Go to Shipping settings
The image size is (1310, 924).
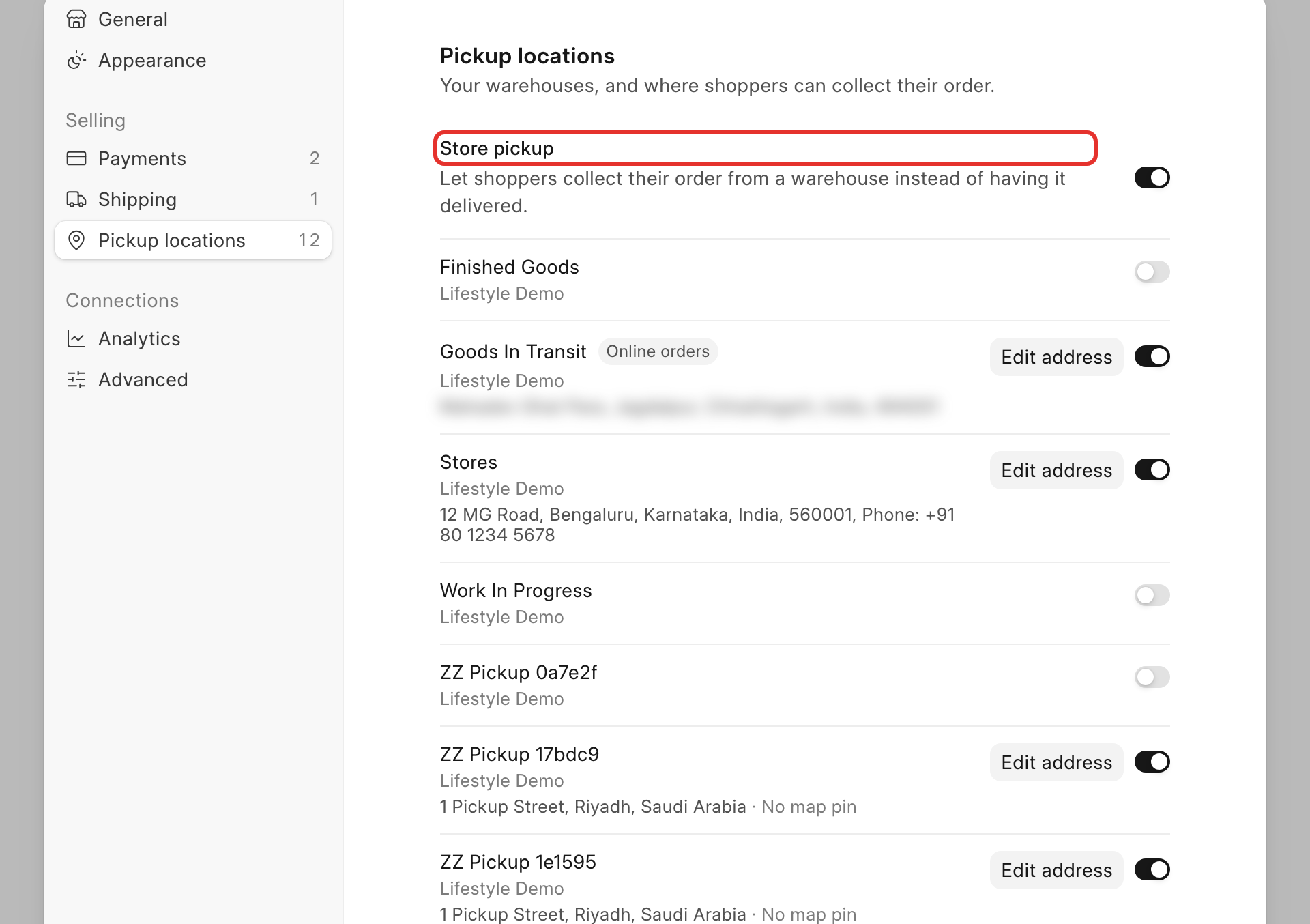point(193,199)
